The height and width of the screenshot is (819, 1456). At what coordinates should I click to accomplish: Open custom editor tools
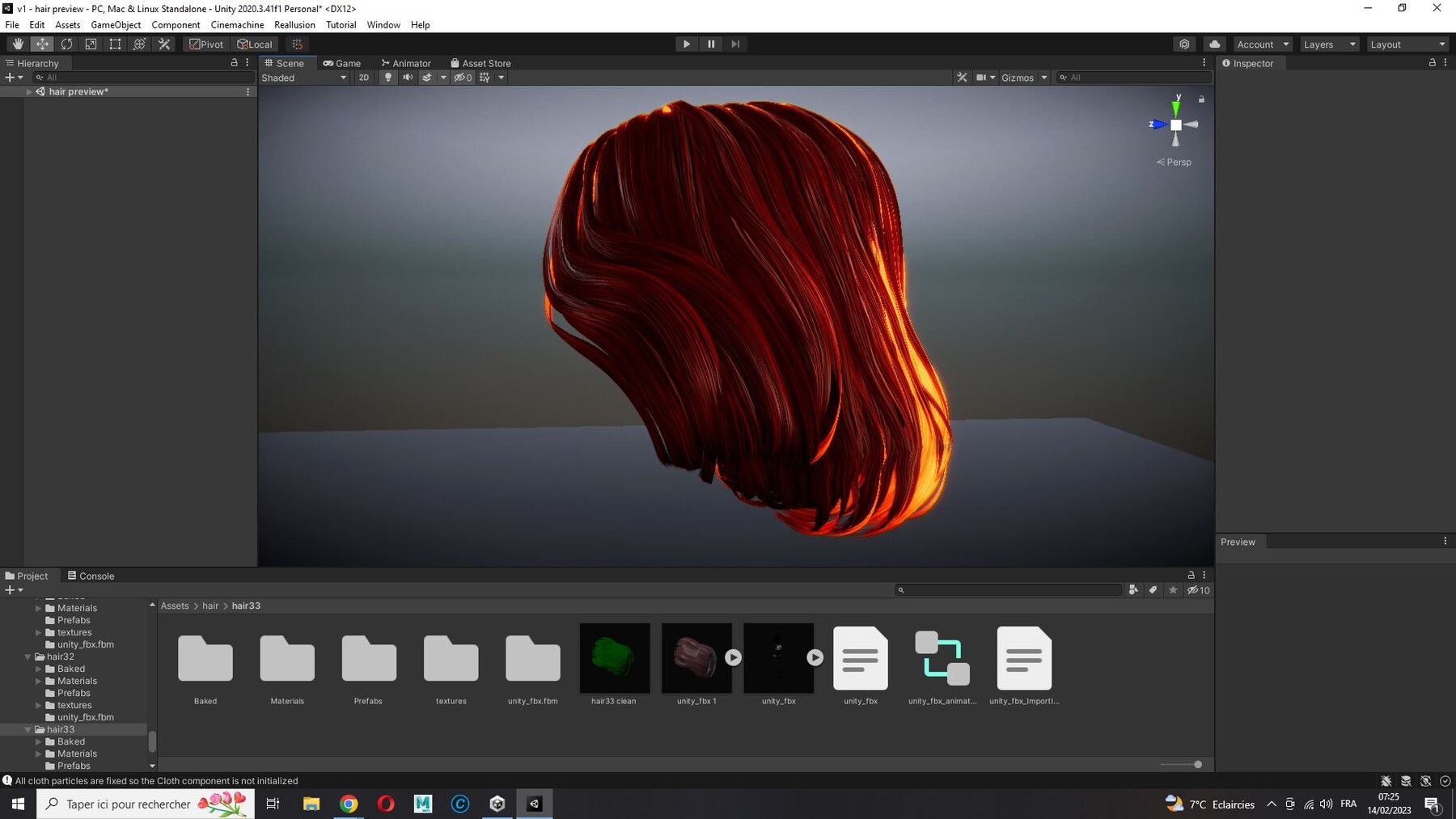coord(164,44)
